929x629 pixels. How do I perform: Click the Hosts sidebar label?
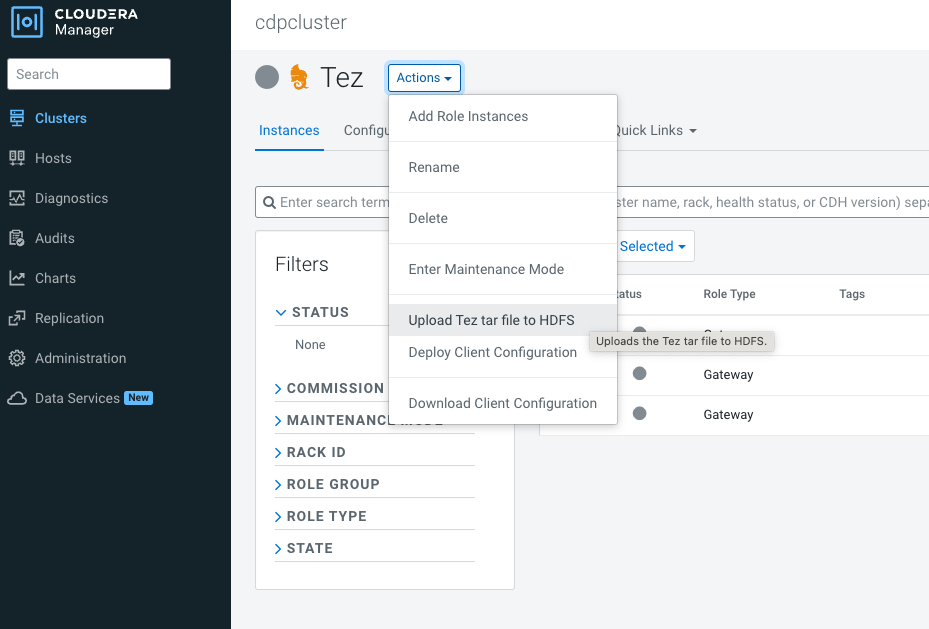coord(53,158)
